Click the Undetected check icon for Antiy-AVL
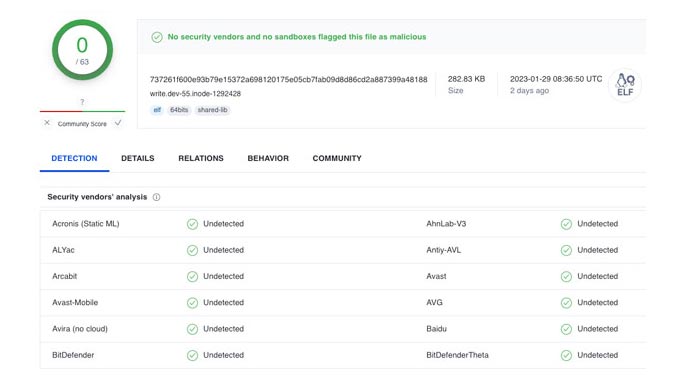 pos(566,250)
